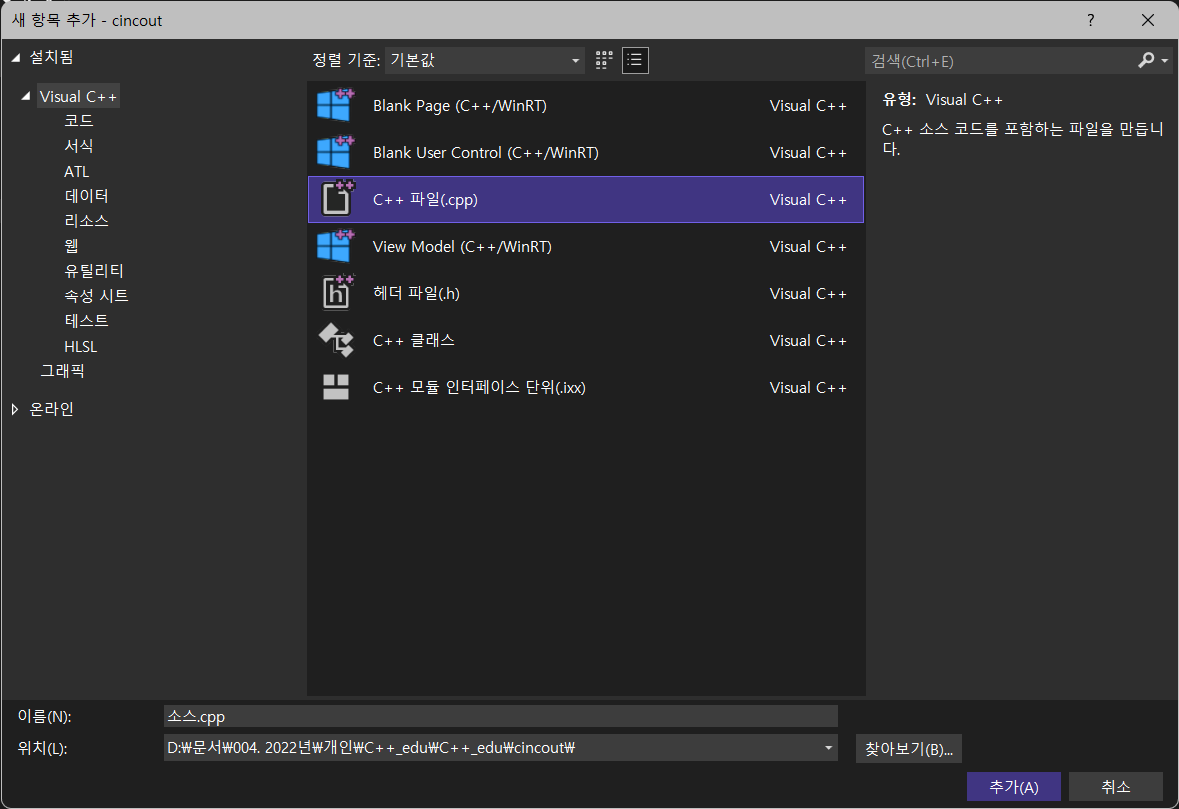
Task: Click Visual C++ label in 모듈 인터페이스 row
Action: (808, 388)
